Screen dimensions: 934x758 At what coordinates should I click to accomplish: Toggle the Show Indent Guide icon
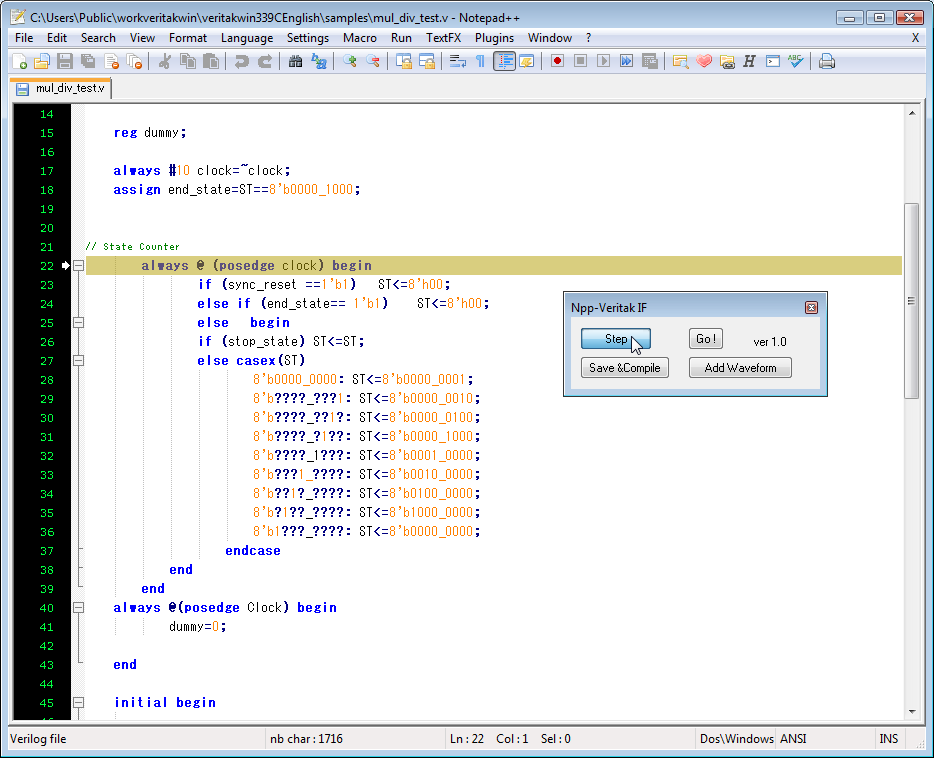504,61
